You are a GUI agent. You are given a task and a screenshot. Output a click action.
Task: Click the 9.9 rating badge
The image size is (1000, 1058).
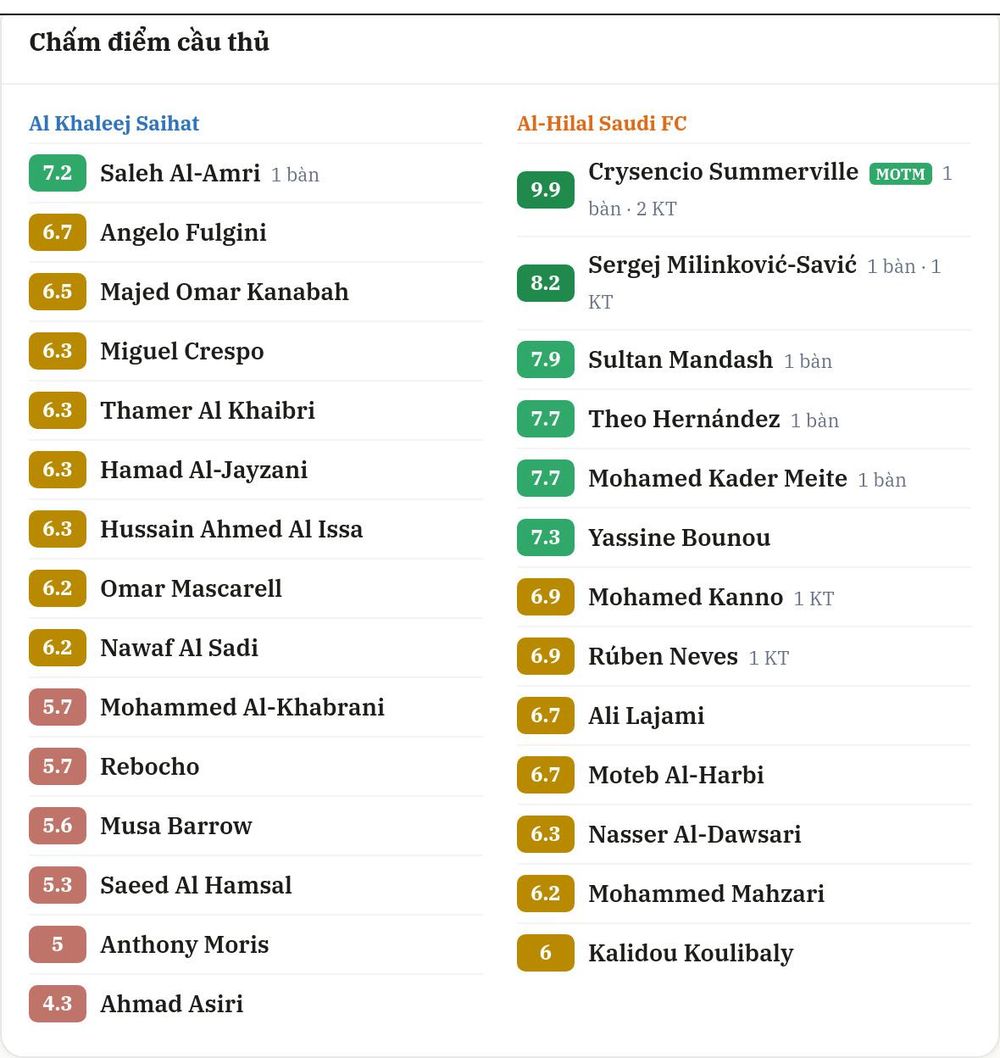pyautogui.click(x=545, y=190)
